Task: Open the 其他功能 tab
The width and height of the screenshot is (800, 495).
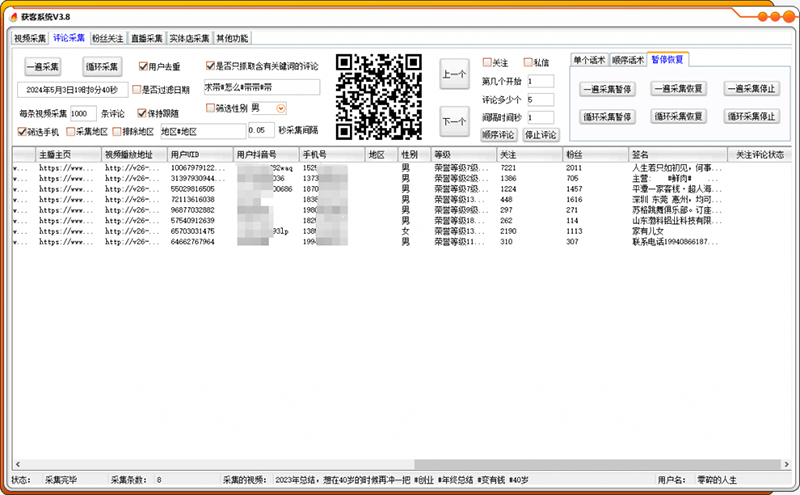Action: pos(232,38)
